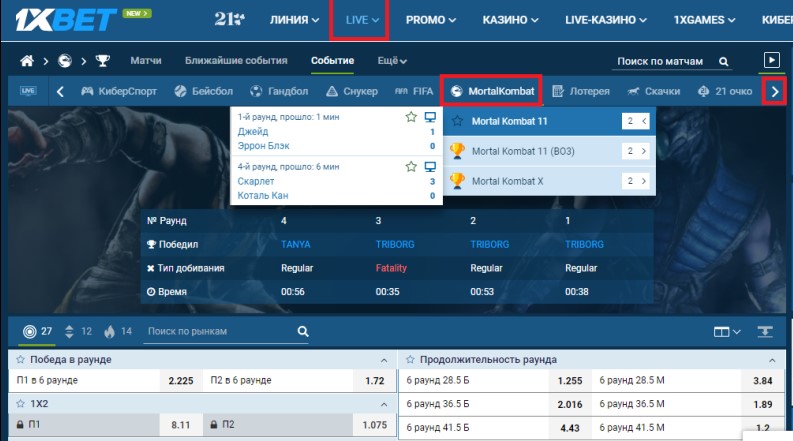Star the Победа в раунде market
Image resolution: width=793 pixels, height=441 pixels.
tap(20, 359)
